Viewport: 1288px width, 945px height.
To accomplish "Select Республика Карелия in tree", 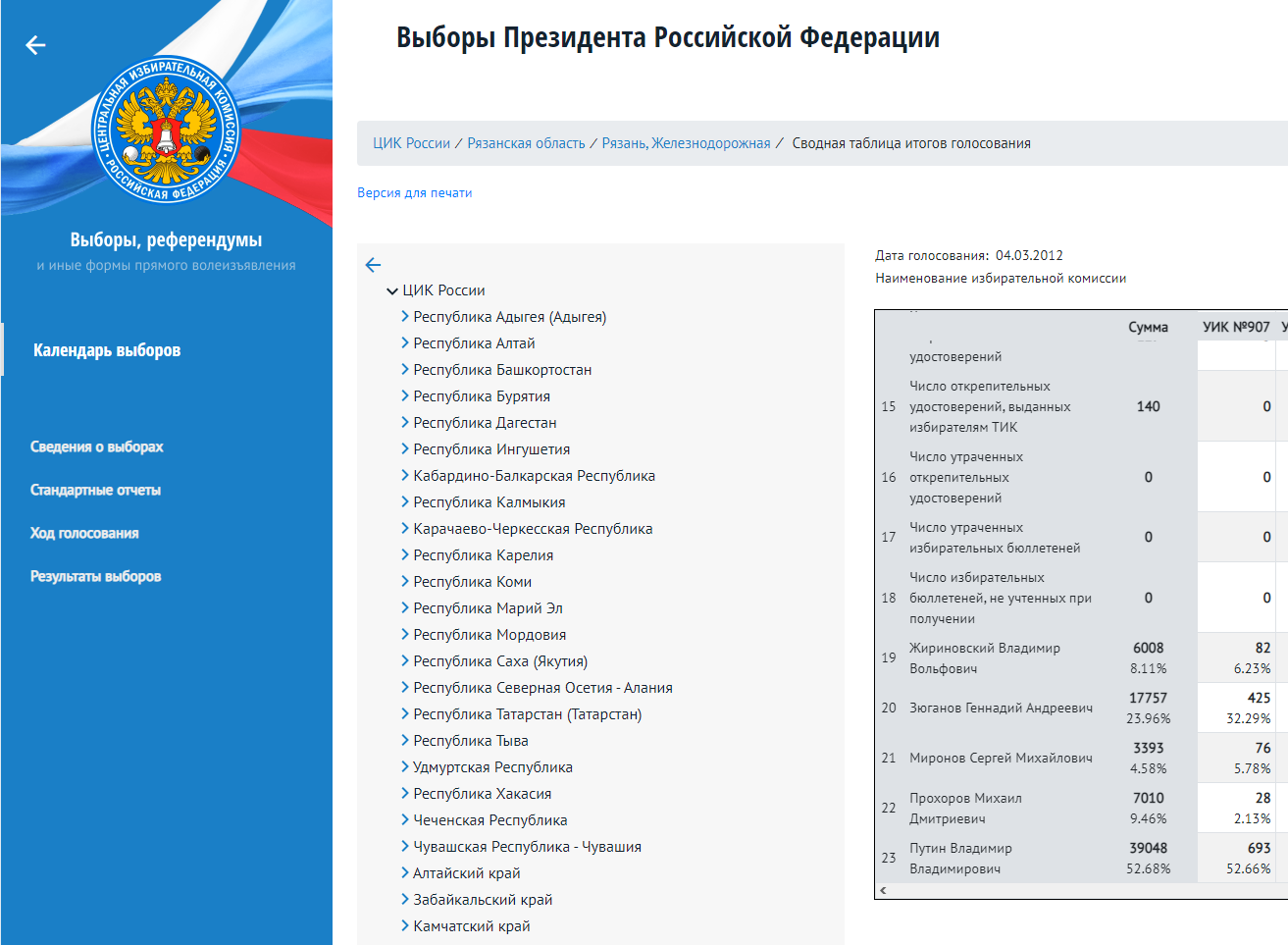I will coord(484,555).
